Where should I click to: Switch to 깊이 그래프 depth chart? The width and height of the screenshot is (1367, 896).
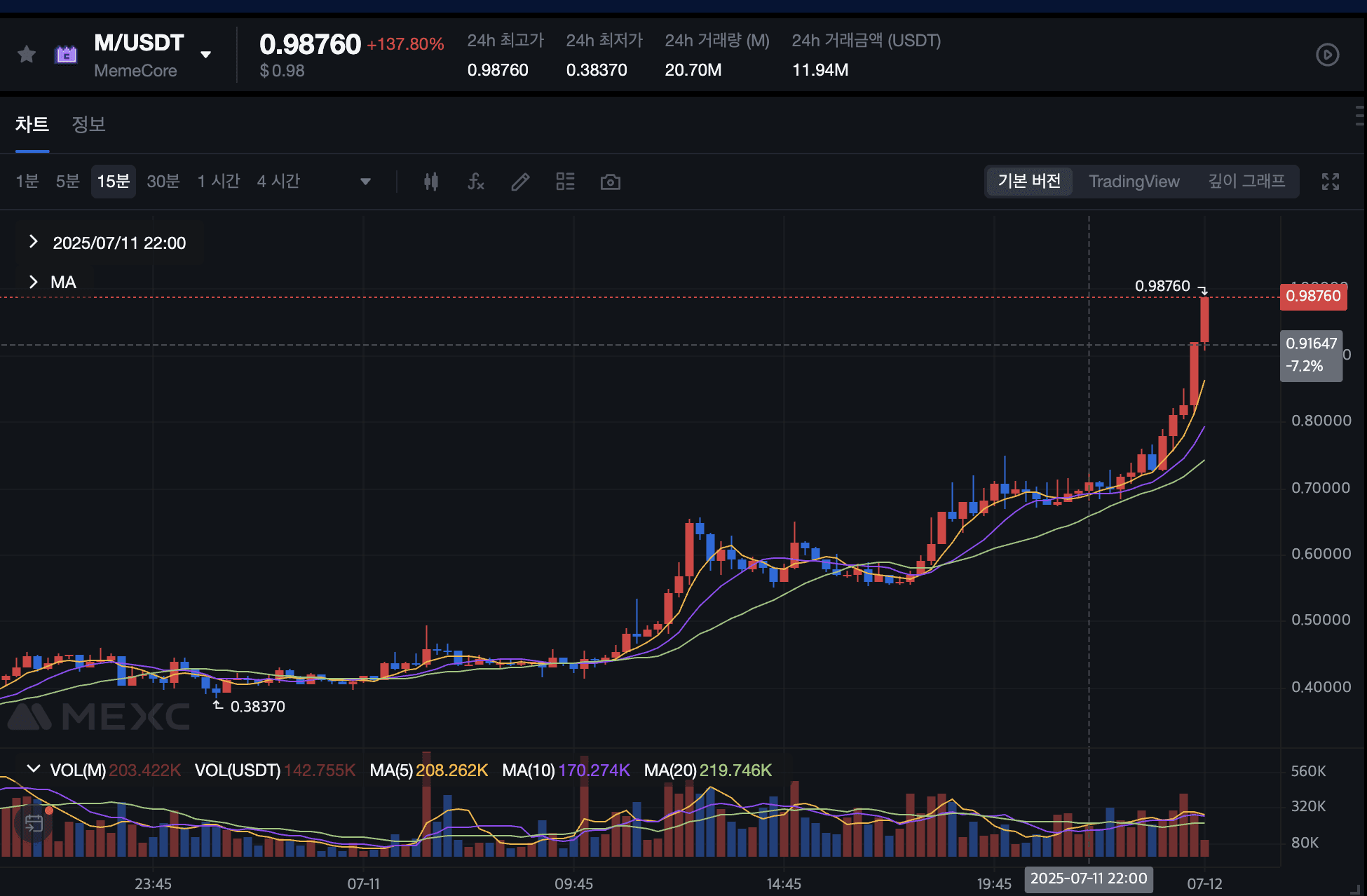[1246, 182]
